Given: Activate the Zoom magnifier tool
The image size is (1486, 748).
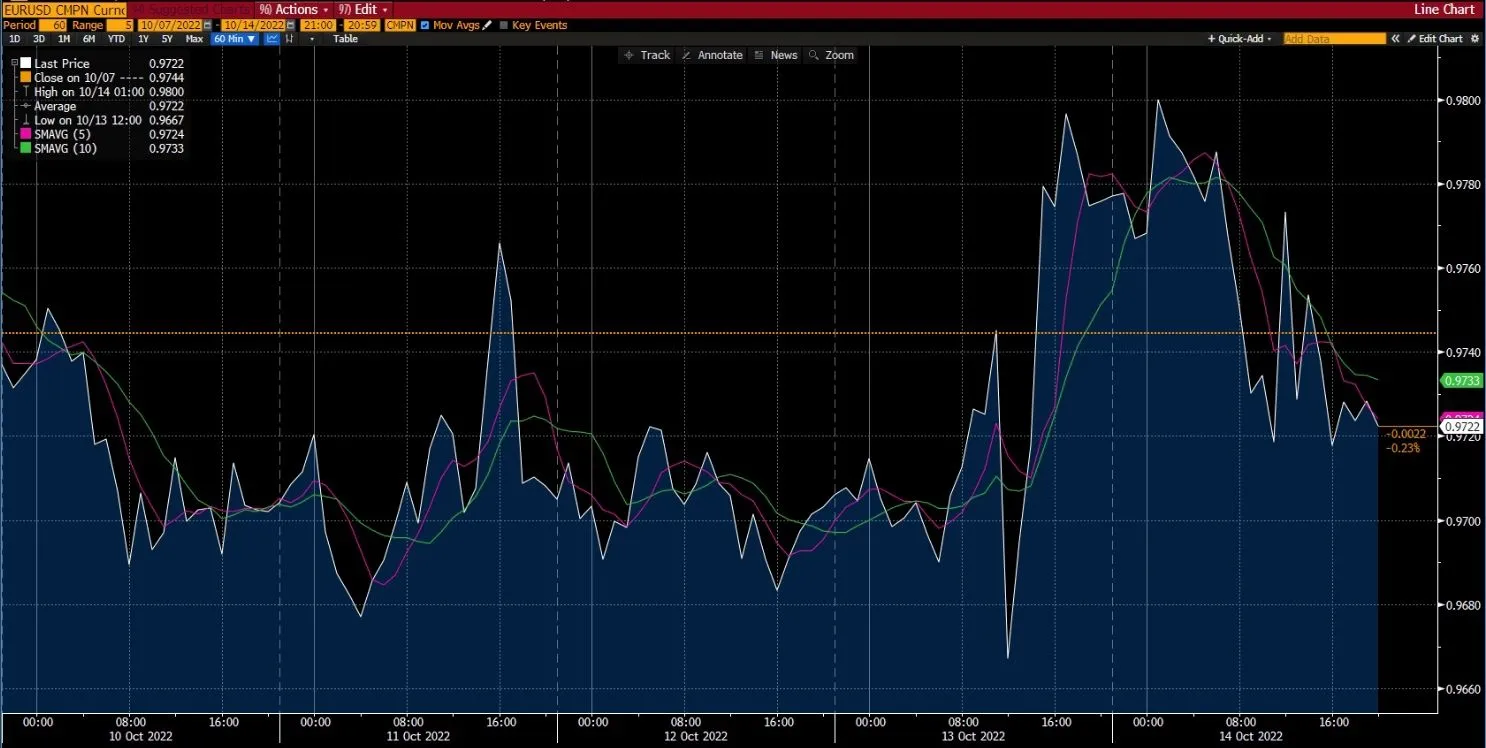Looking at the screenshot, I should 838,55.
